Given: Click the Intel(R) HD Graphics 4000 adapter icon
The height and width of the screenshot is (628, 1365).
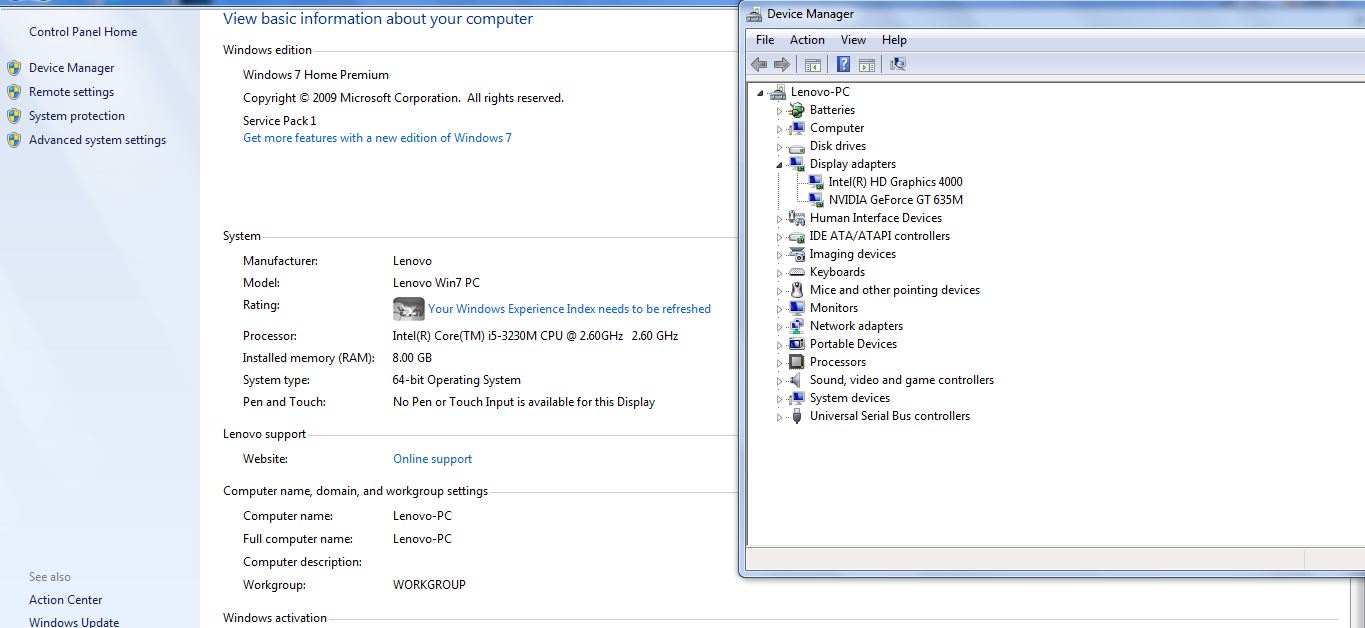Looking at the screenshot, I should 816,182.
